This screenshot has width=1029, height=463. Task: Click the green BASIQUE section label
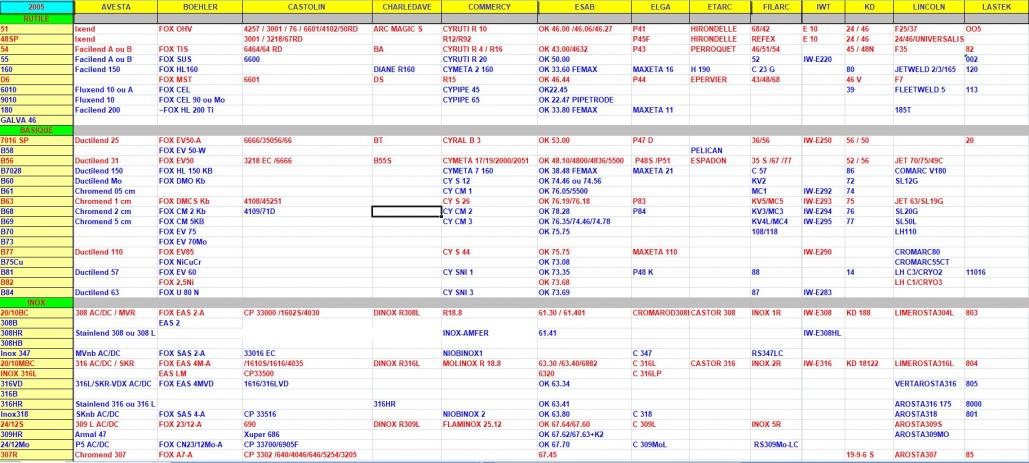(36, 130)
